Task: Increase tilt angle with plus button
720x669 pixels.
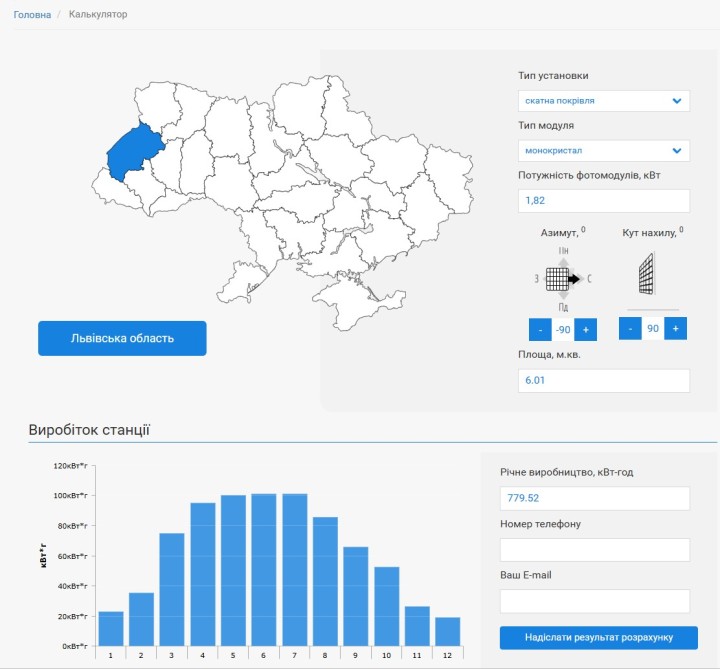Action: click(675, 328)
